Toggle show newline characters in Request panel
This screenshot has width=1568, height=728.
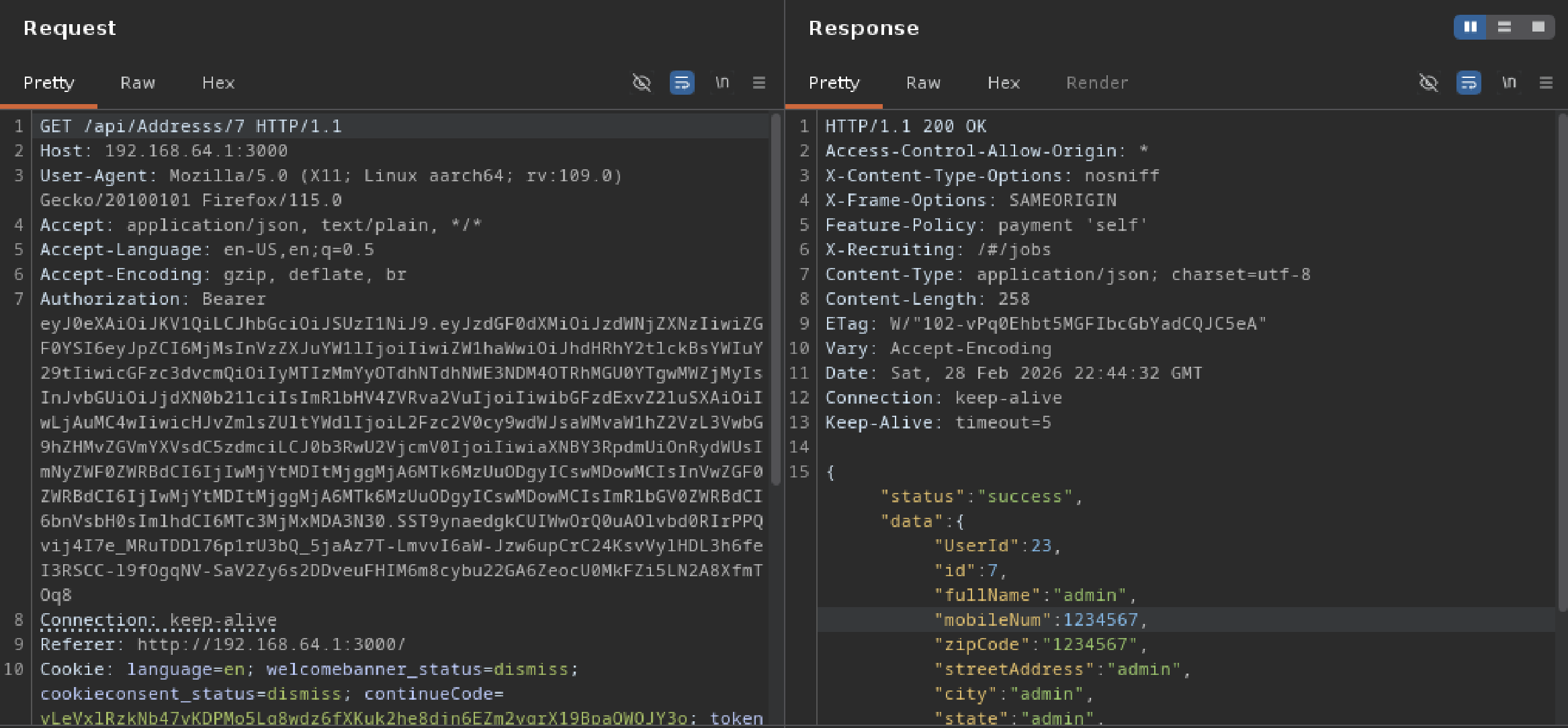[x=722, y=83]
